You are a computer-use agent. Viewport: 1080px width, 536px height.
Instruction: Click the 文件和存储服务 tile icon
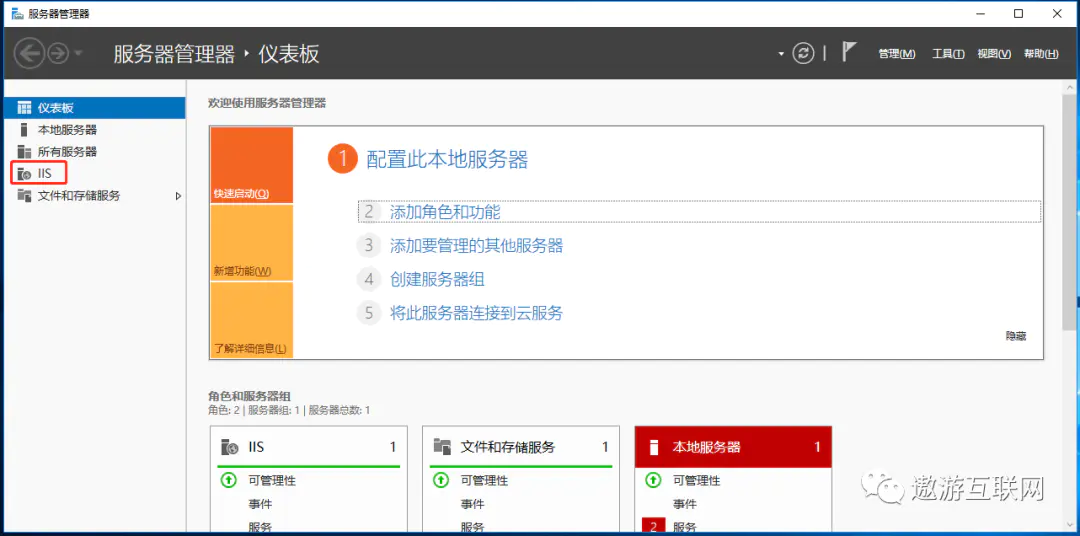tap(442, 446)
